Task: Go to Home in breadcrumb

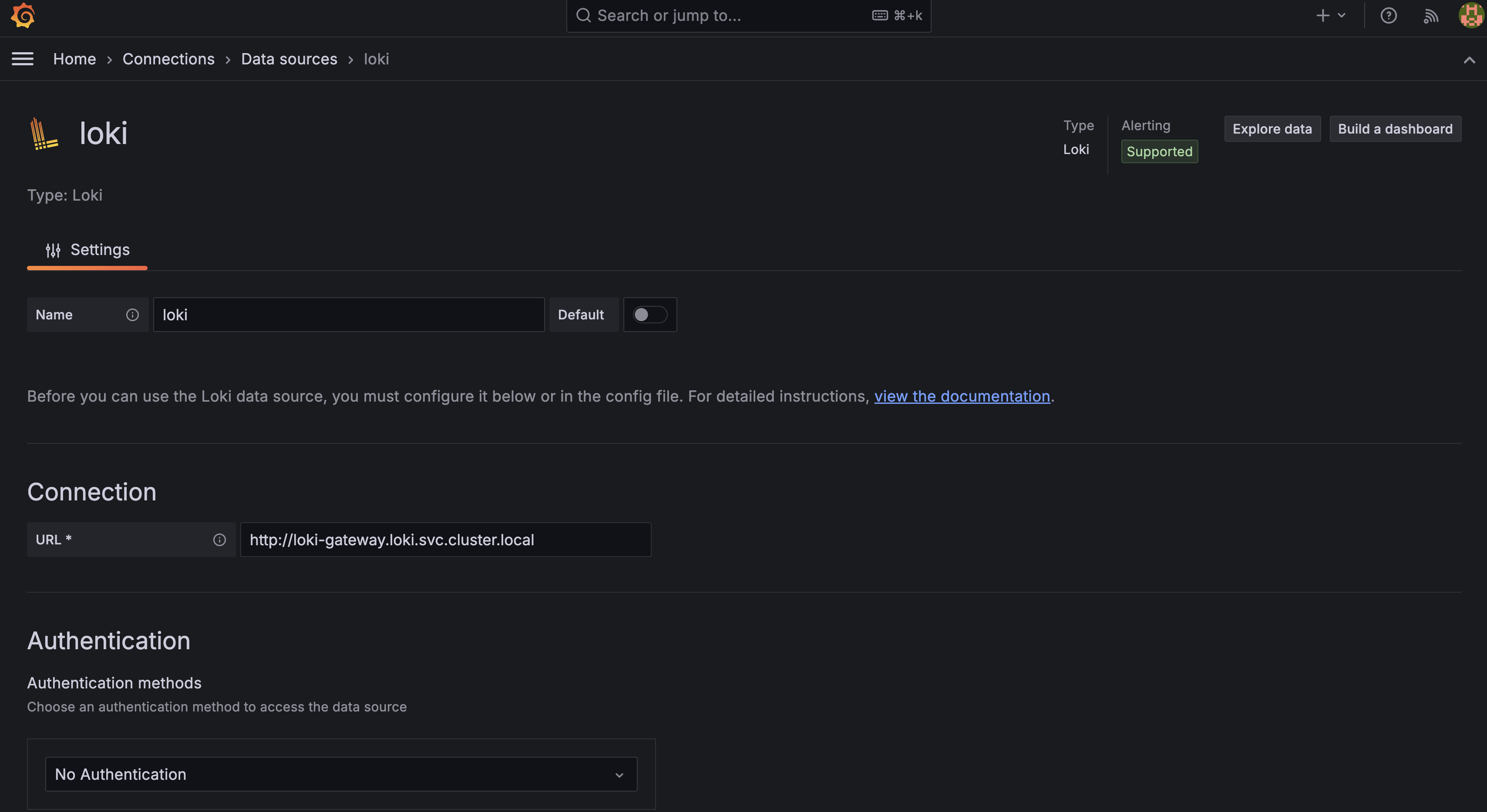Action: 74,59
